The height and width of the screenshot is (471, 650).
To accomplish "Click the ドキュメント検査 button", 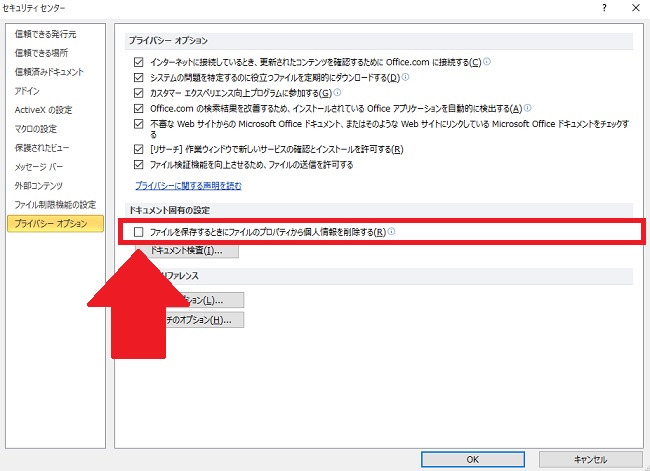I will pos(187,250).
